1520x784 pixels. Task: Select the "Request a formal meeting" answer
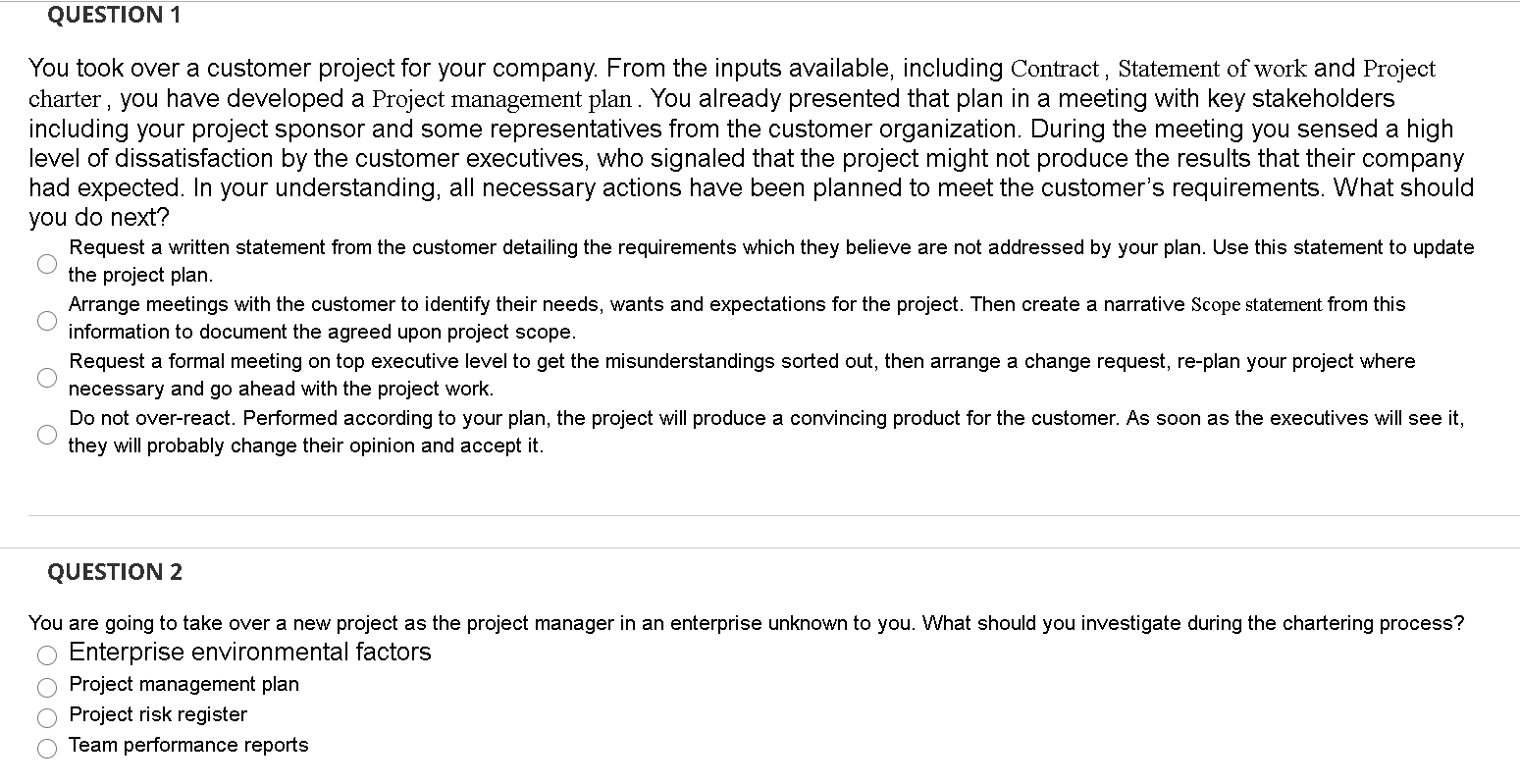click(x=46, y=377)
